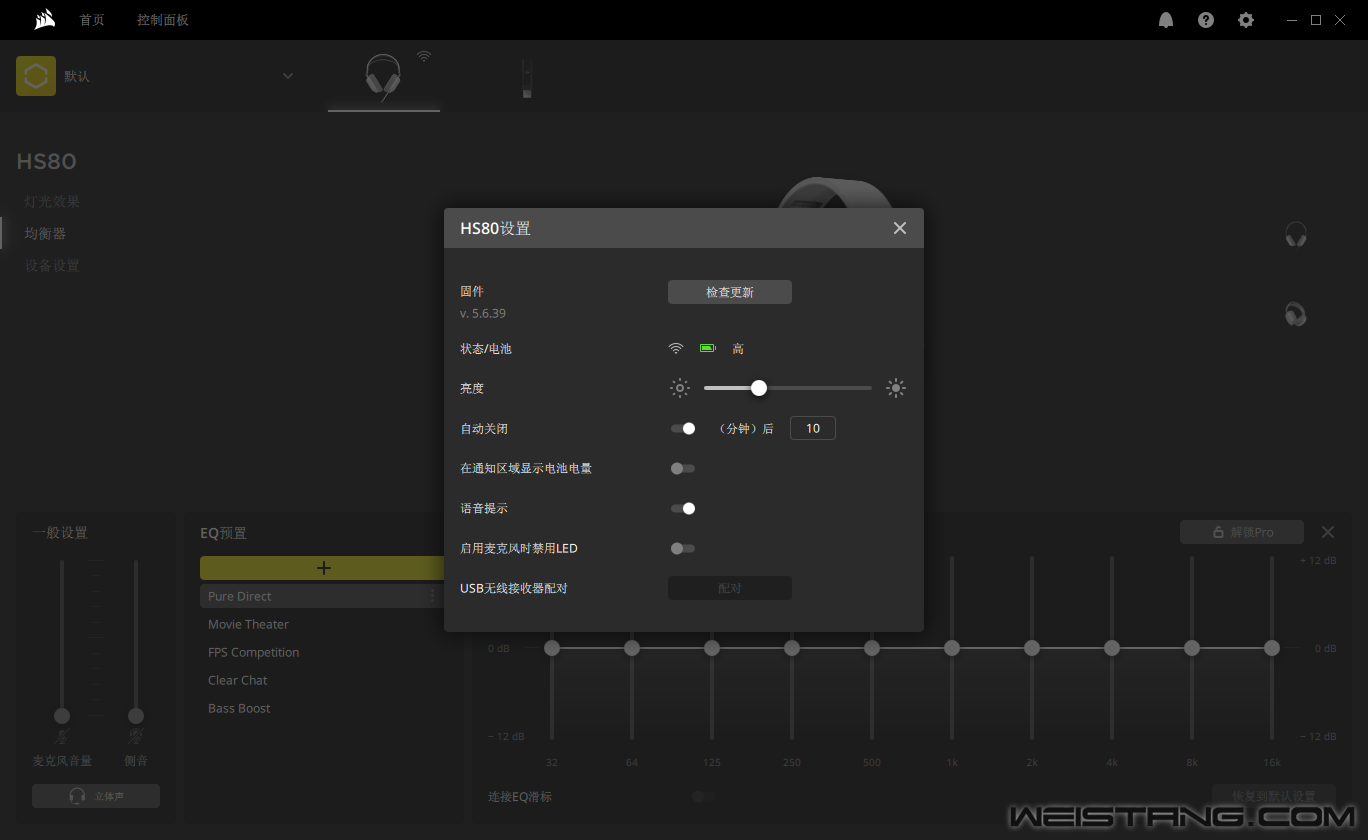Minimize the iCUE window
This screenshot has width=1368, height=840.
(x=1292, y=20)
